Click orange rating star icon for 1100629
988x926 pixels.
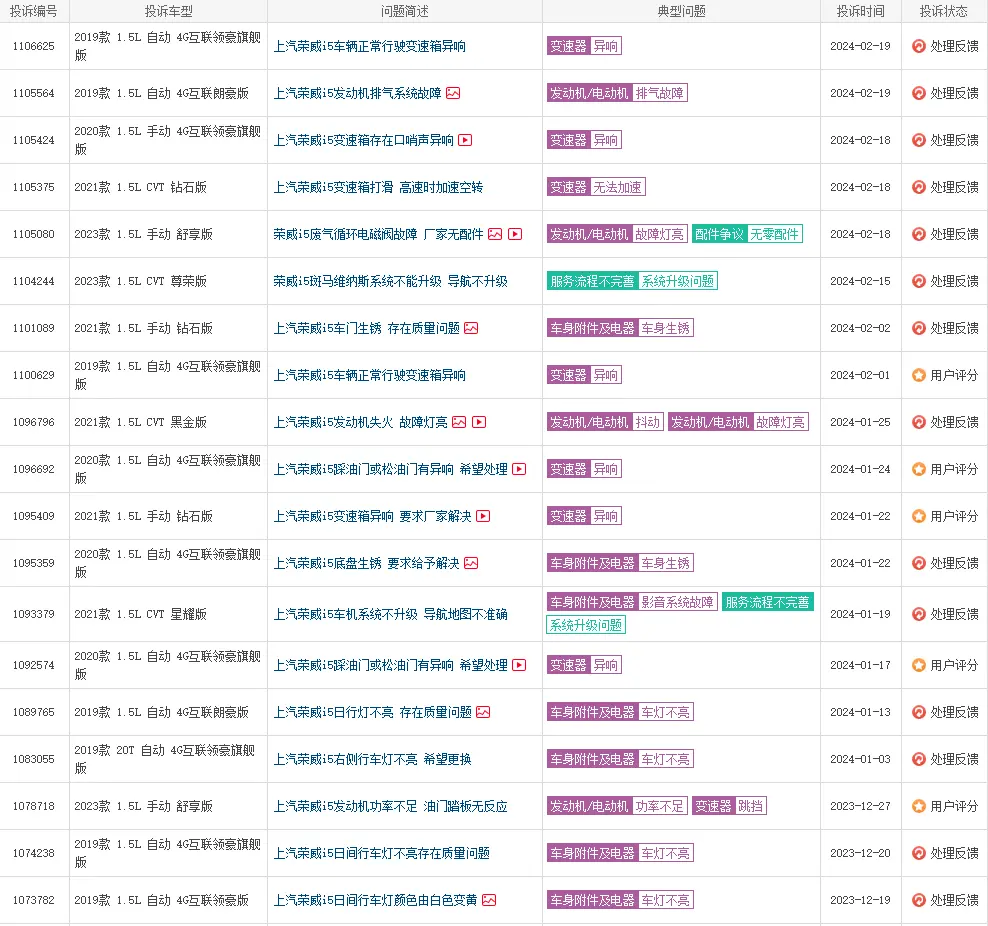click(919, 375)
